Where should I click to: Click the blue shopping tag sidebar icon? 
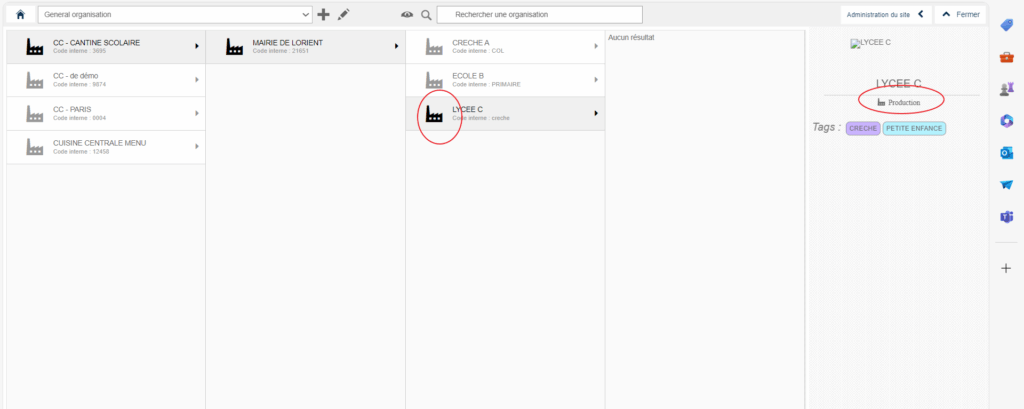pyautogui.click(x=1006, y=25)
